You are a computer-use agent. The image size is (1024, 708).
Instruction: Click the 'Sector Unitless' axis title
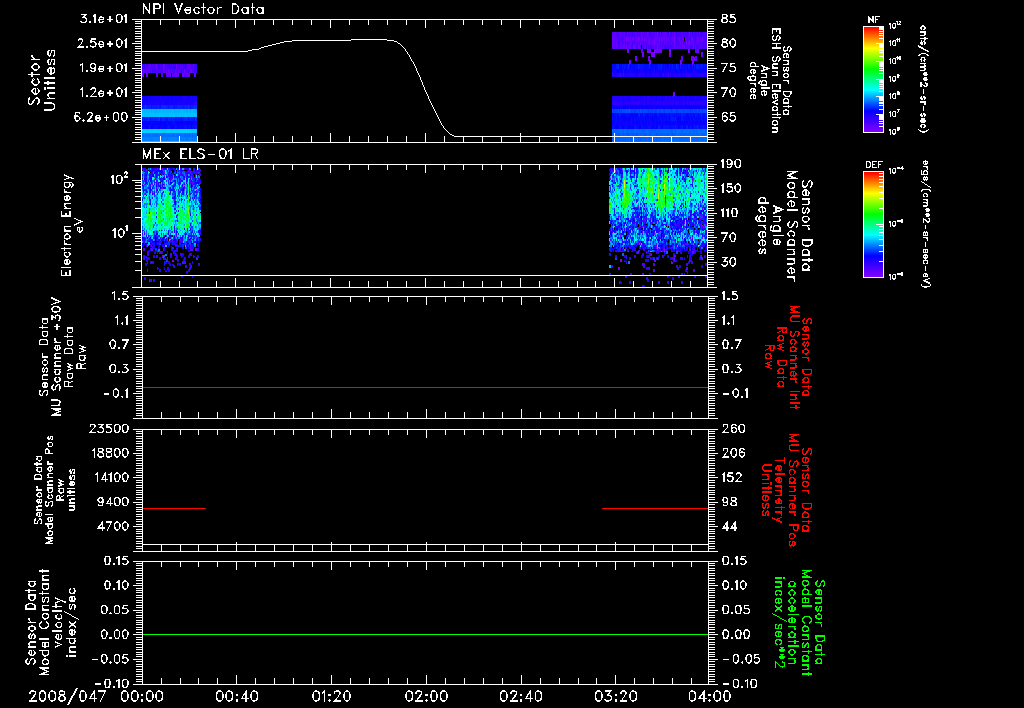pyautogui.click(x=42, y=80)
